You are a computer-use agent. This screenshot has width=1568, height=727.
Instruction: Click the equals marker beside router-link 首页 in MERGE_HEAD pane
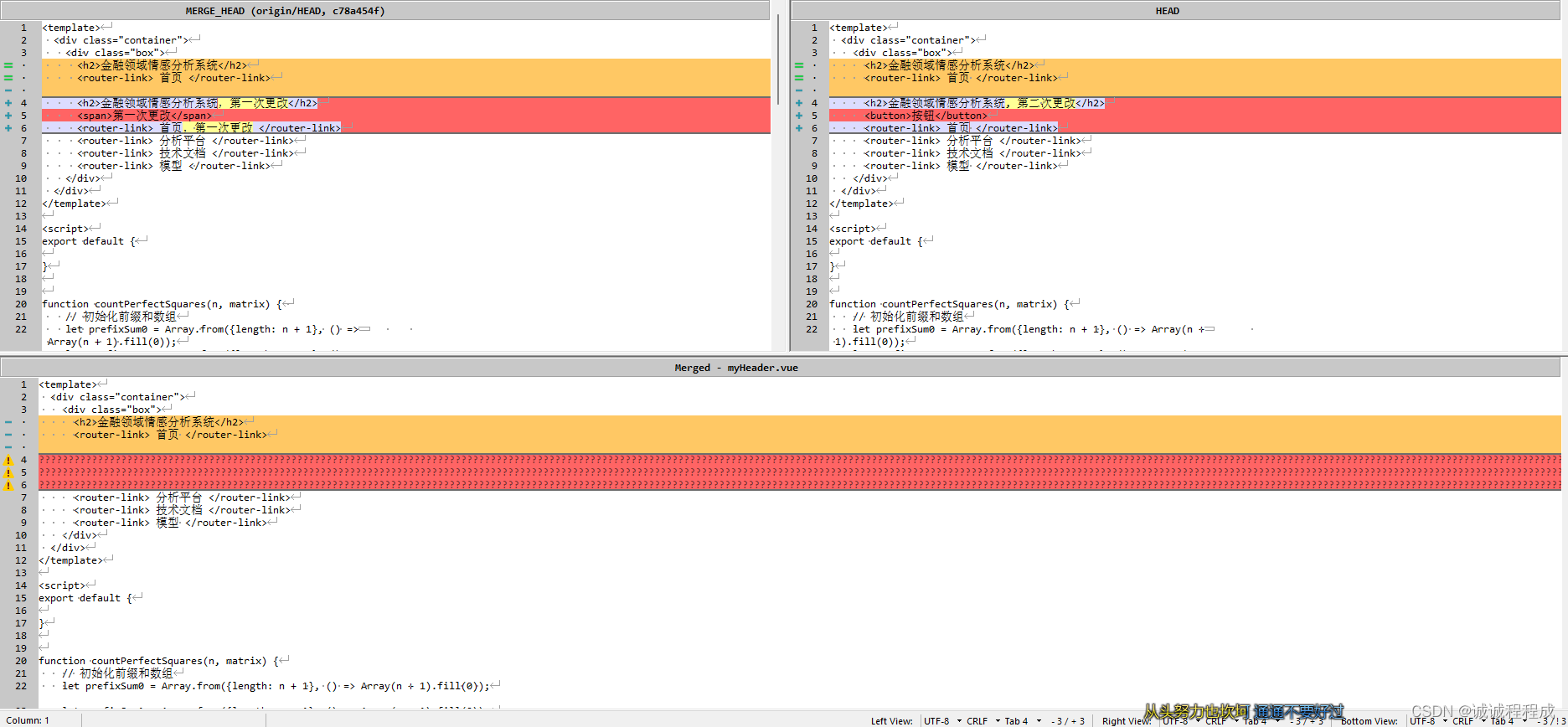(x=8, y=78)
